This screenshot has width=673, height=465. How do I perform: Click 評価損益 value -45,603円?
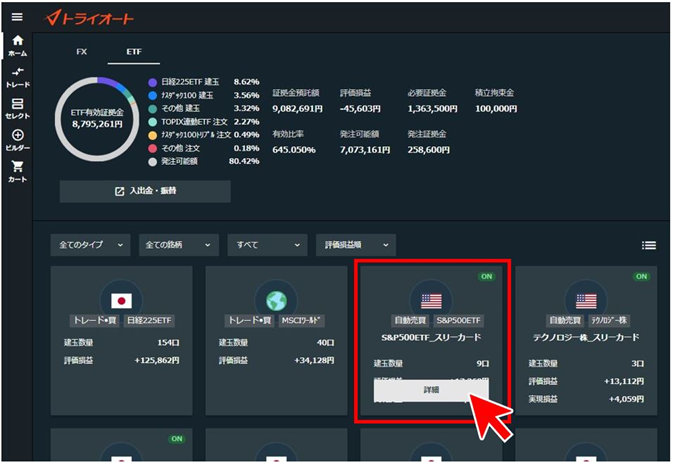point(360,109)
